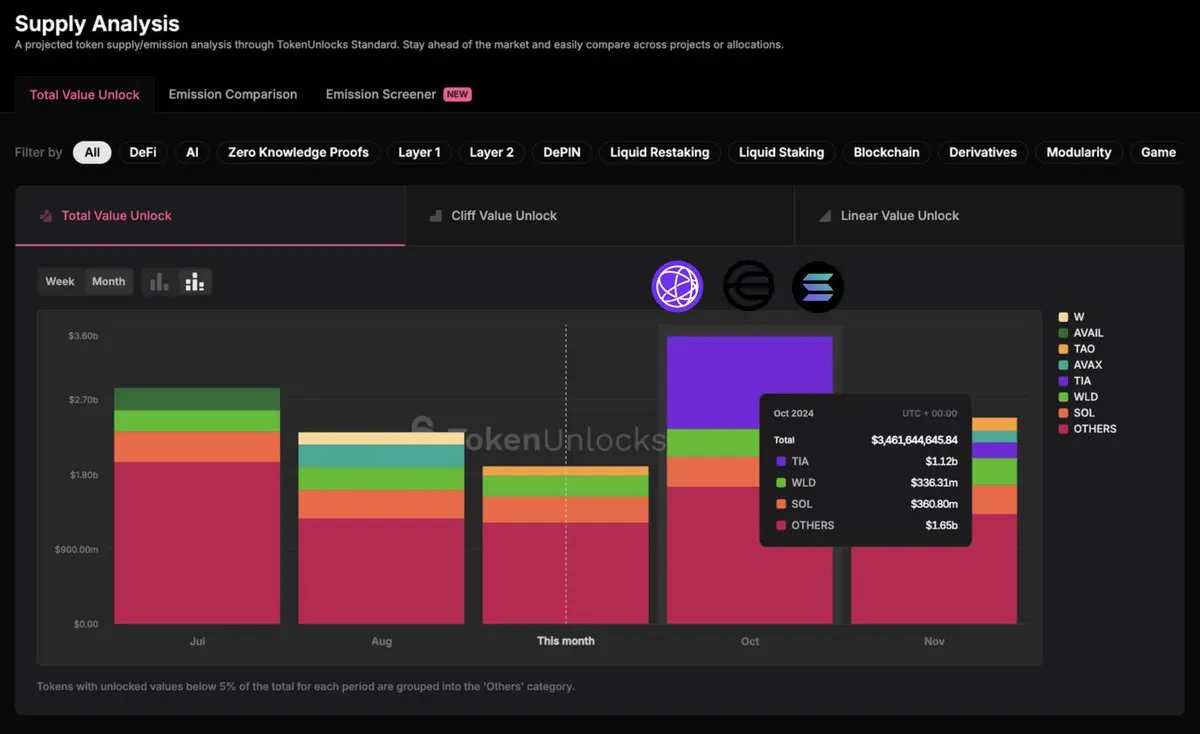Open the Emission Screener tab
Viewport: 1200px width, 734px height.
click(381, 94)
